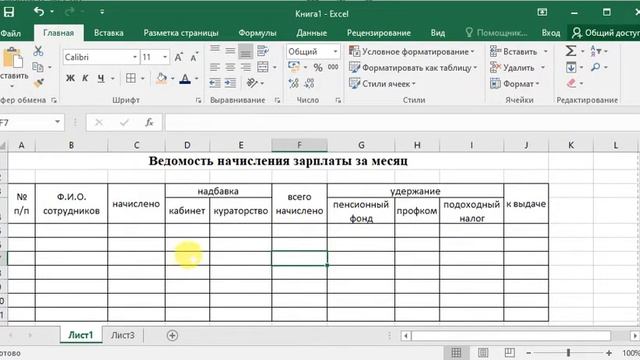Cut selection with the scissors icon

(x=38, y=51)
